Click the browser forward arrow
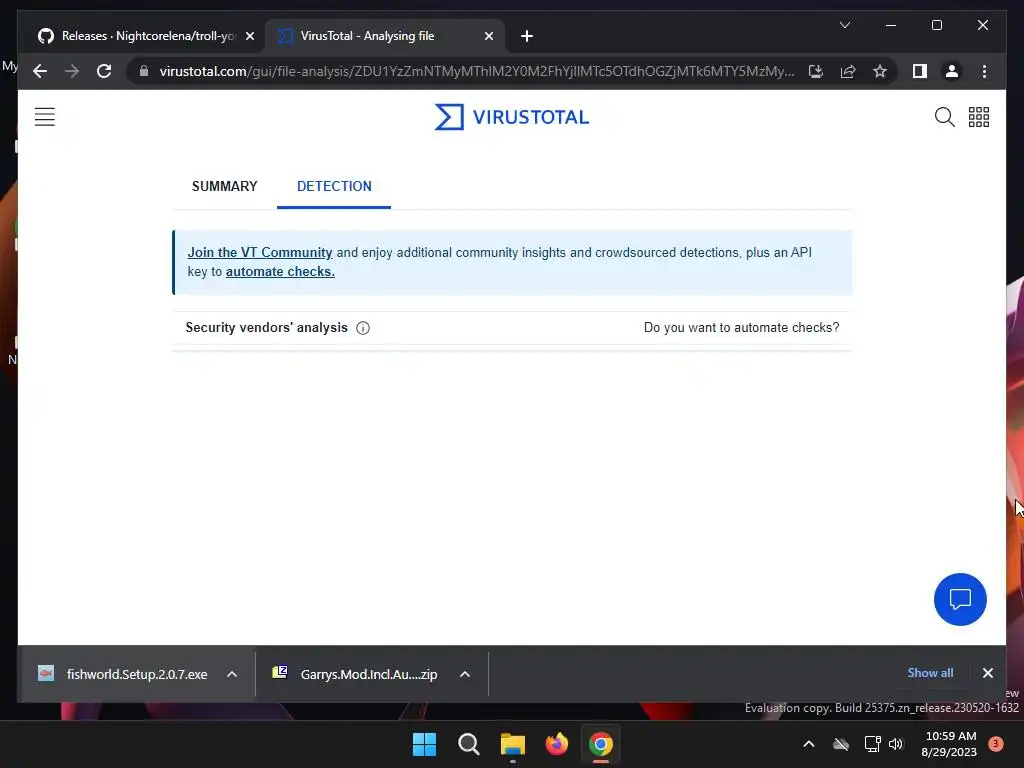This screenshot has height=768, width=1024. click(x=72, y=71)
